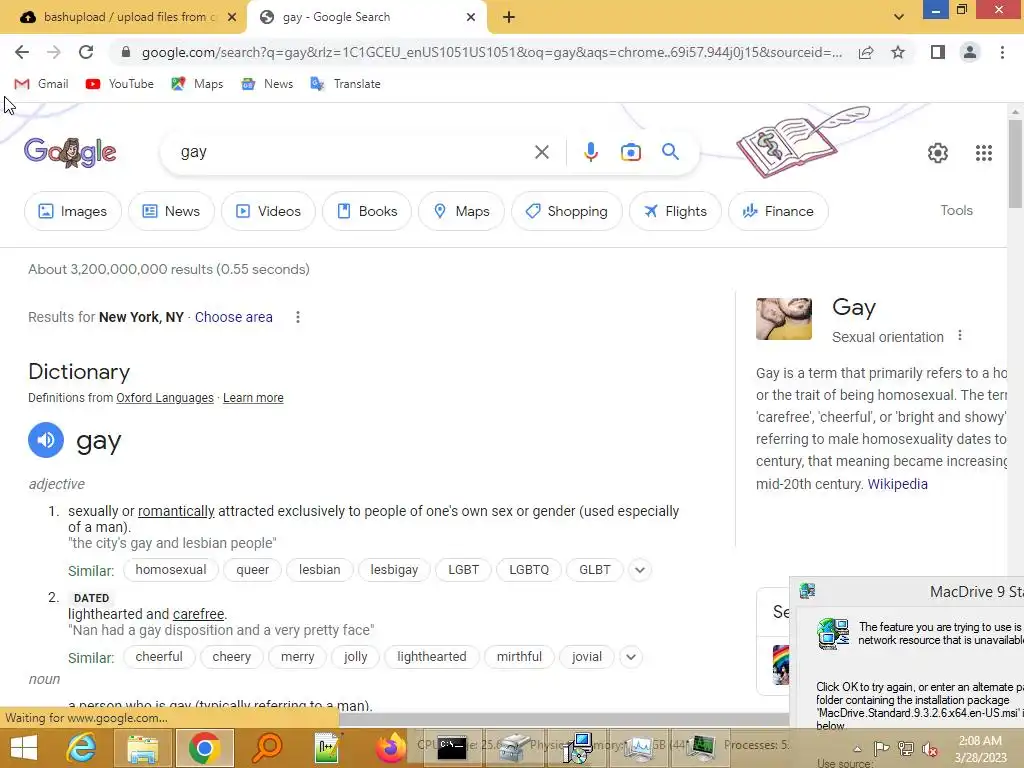Click the share page icon in address bar

[x=866, y=52]
